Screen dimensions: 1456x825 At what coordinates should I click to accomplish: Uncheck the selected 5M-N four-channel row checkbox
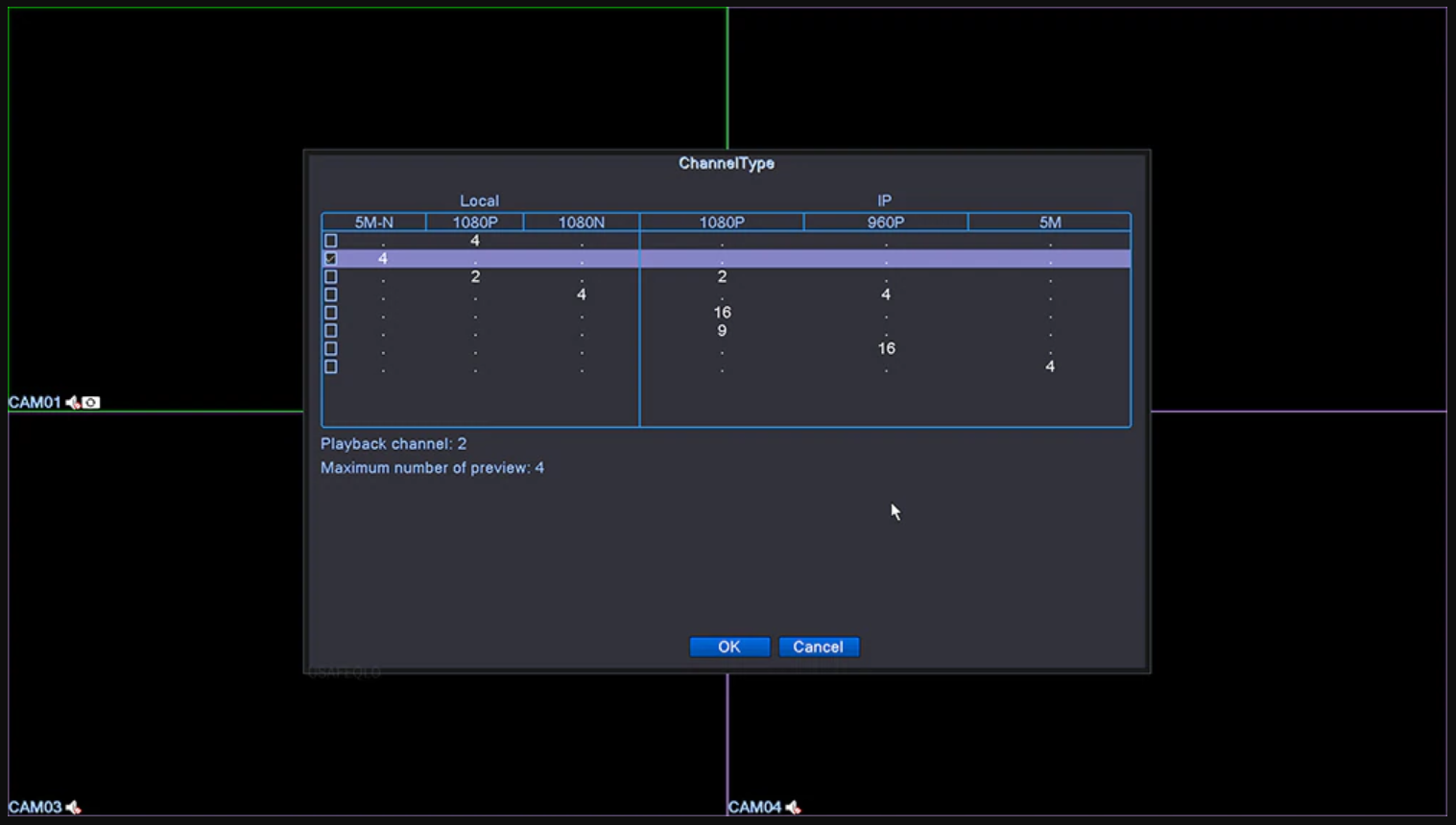tap(331, 259)
